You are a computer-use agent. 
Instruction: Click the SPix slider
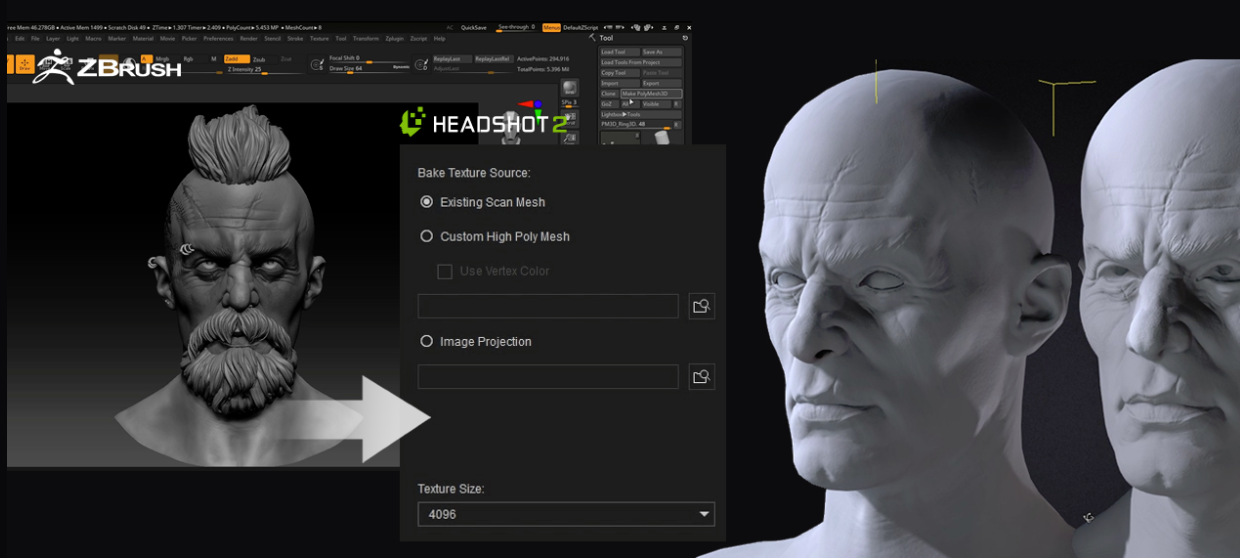click(x=570, y=103)
